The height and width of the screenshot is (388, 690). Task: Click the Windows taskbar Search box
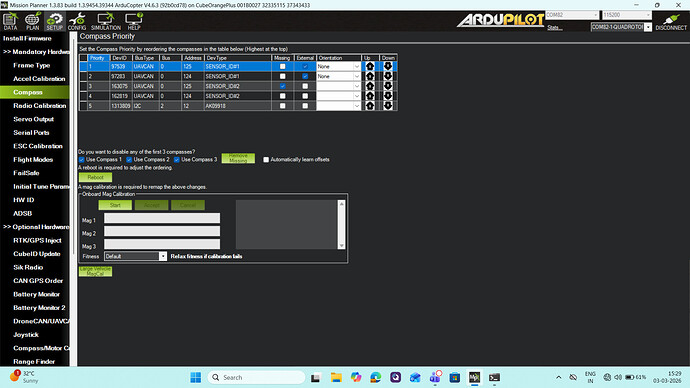256,377
